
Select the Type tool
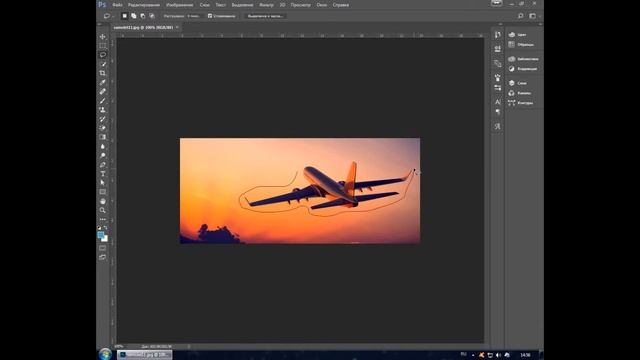[102, 174]
